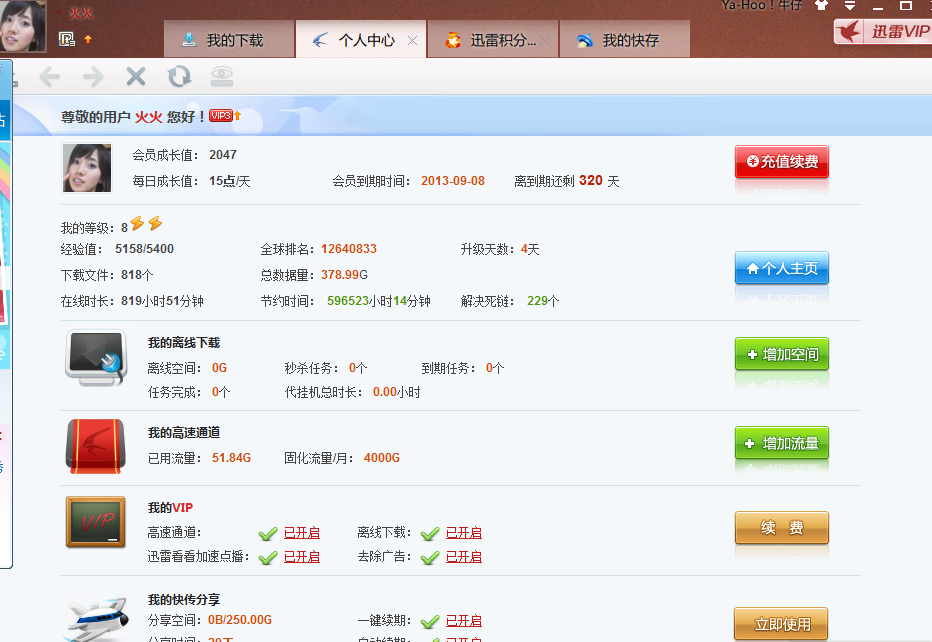This screenshot has width=932, height=642.
Task: Click the Ya-Hoo！牛仔 text in title bar
Action: (761, 5)
